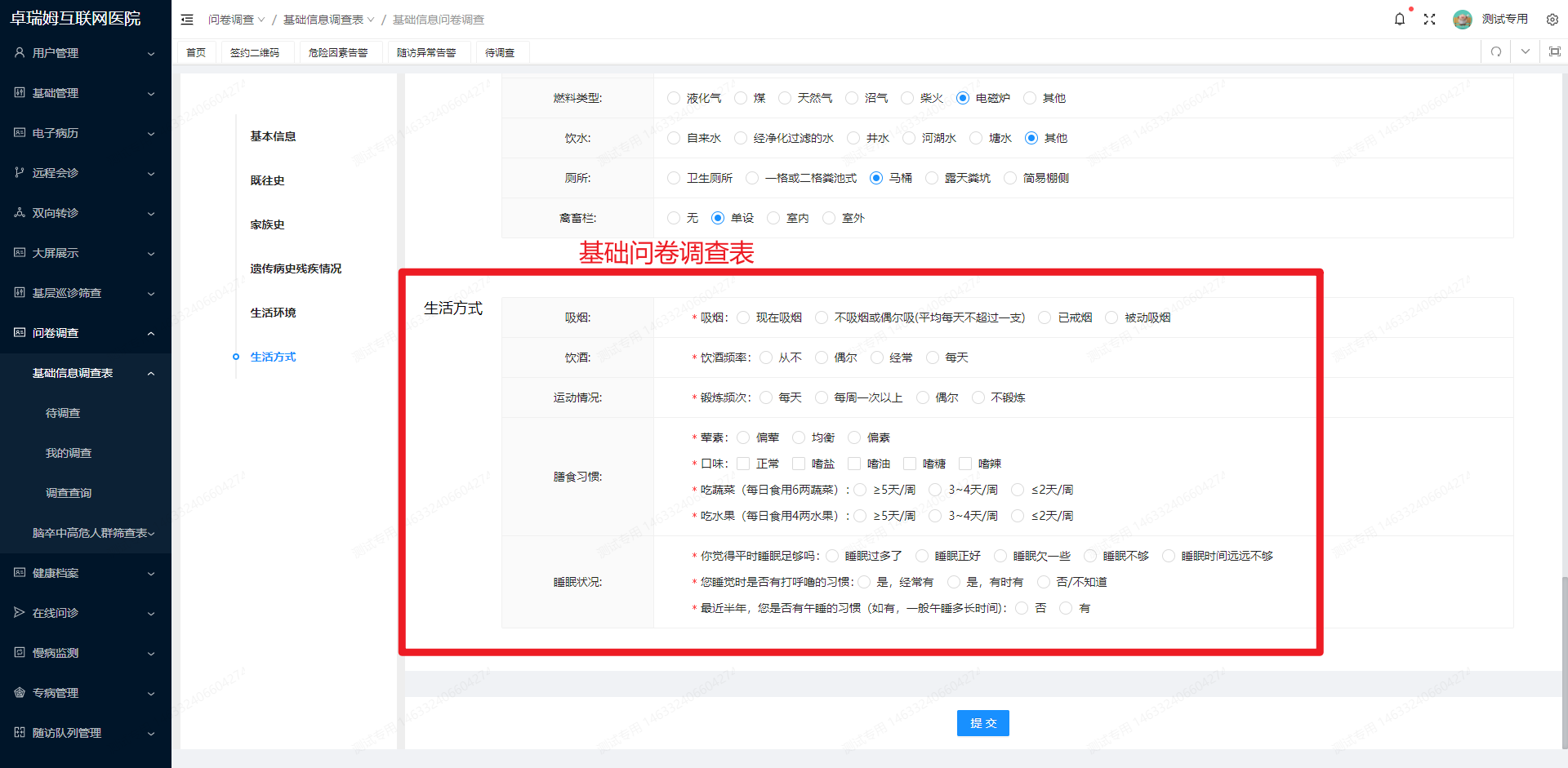This screenshot has height=768, width=1568.
Task: Open 待调查 sidebar item
Action: [x=63, y=413]
